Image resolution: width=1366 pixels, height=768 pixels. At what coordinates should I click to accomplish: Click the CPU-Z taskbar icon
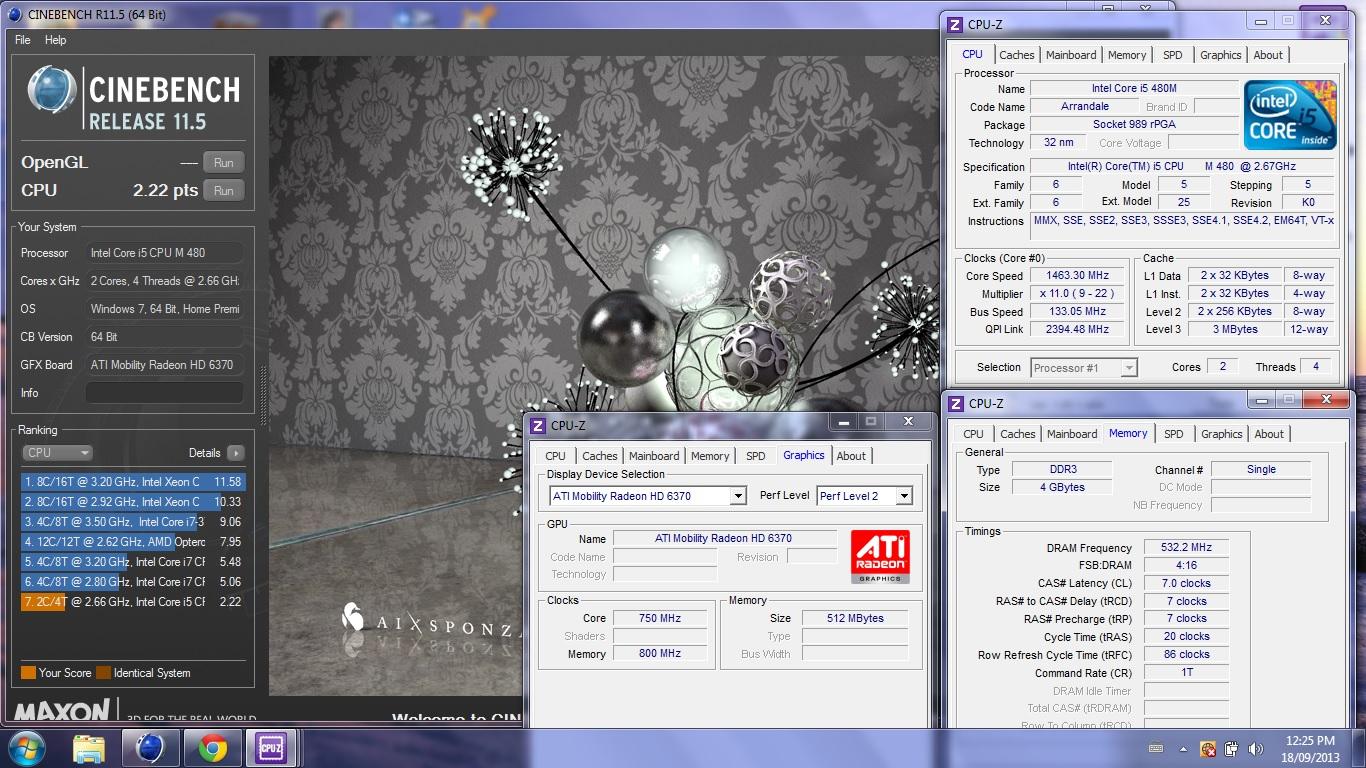270,748
